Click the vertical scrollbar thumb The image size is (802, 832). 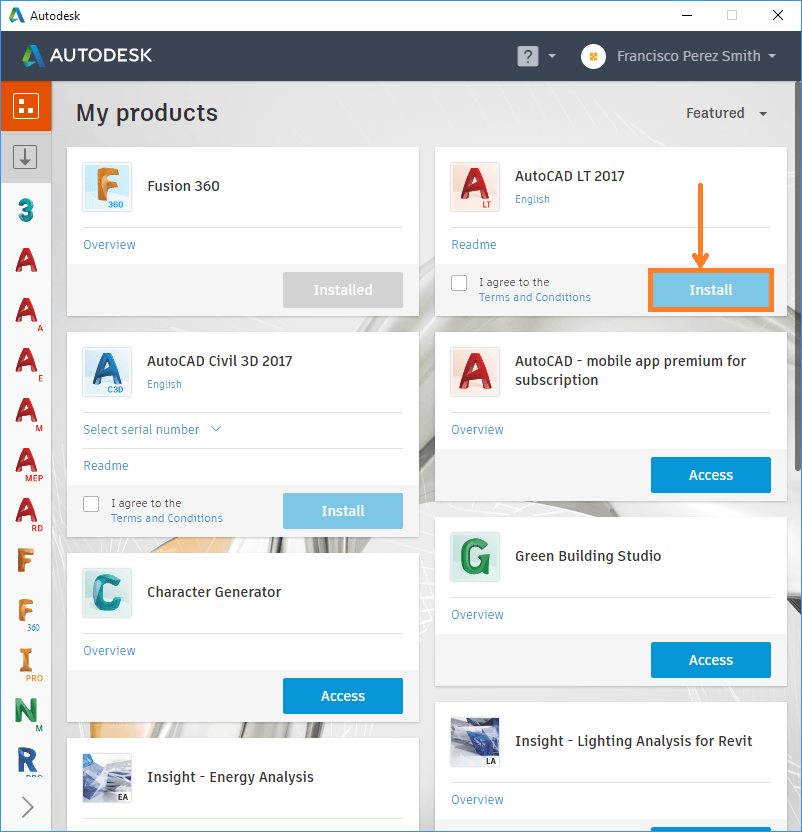point(798,276)
